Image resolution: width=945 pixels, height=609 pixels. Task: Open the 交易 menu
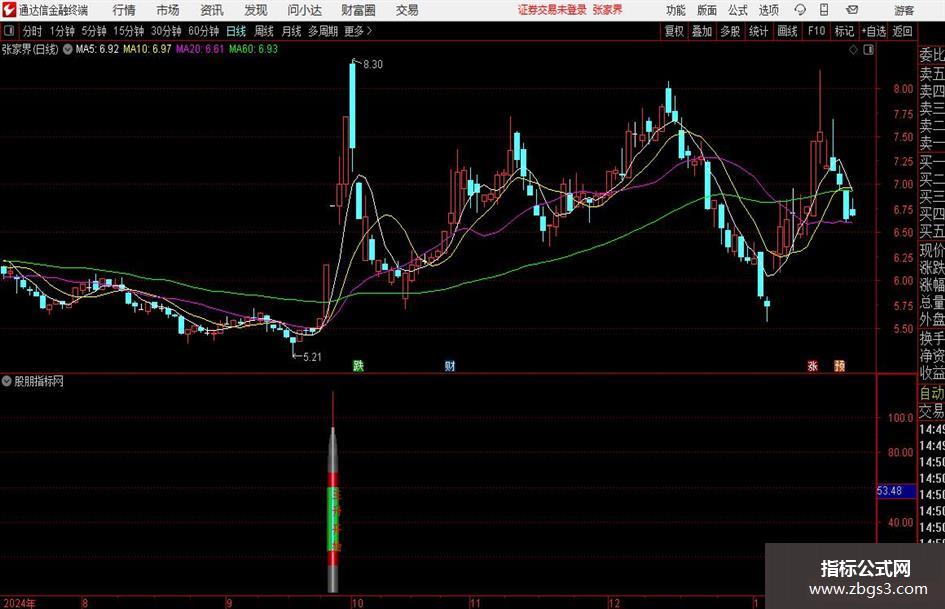click(x=407, y=10)
